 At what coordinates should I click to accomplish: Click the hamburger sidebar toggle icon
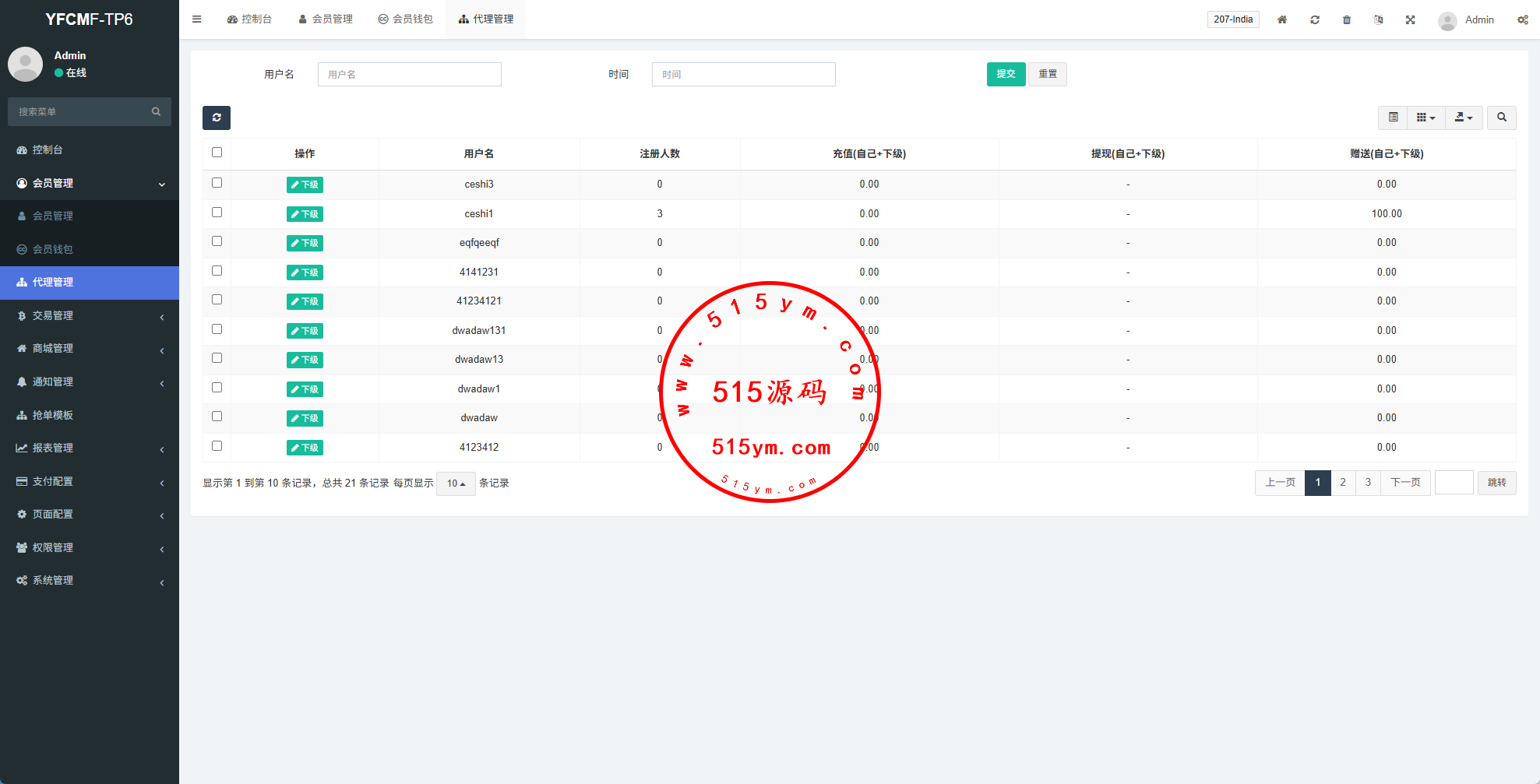click(x=196, y=19)
